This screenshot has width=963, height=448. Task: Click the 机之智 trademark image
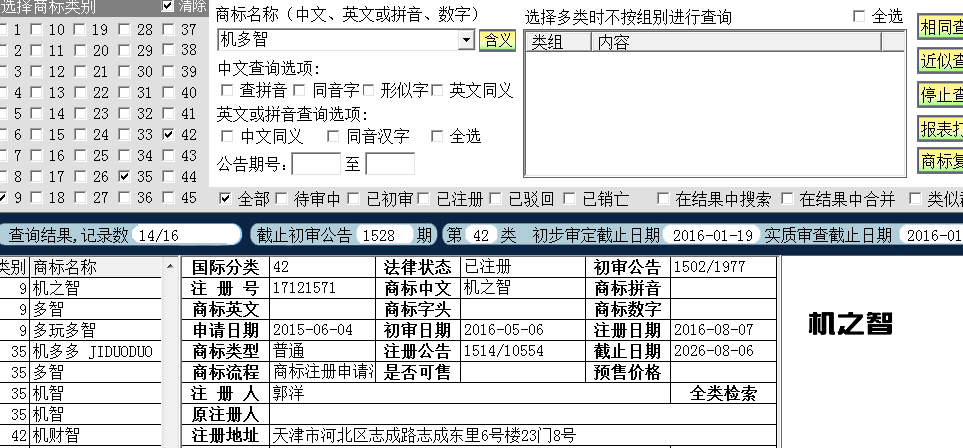pos(851,324)
